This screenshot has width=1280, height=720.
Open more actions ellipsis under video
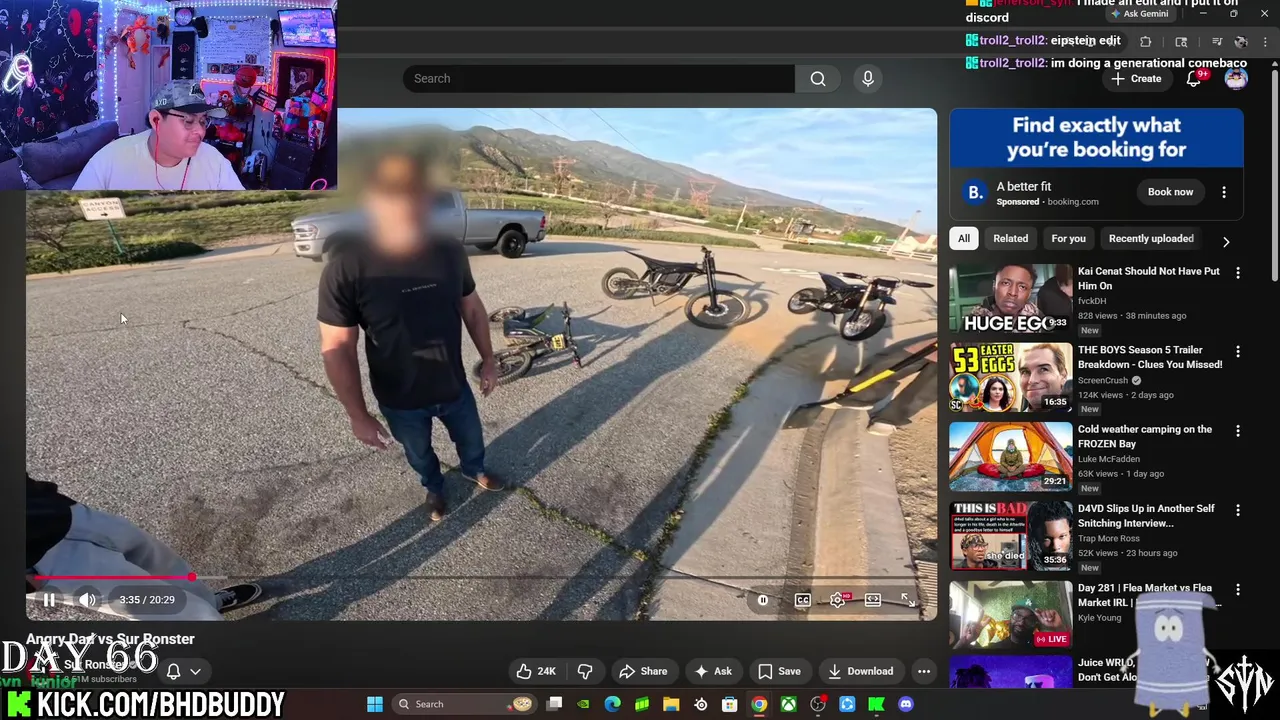(924, 671)
